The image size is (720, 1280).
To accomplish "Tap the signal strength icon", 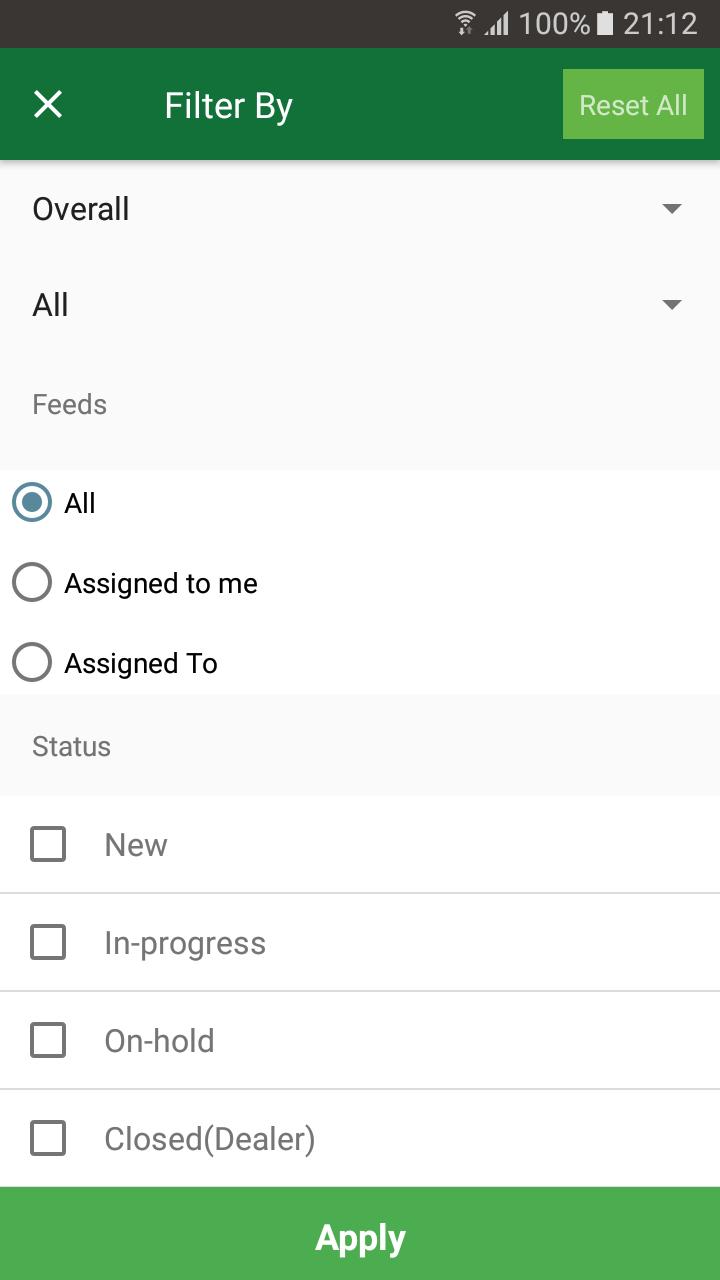I will 497,23.
